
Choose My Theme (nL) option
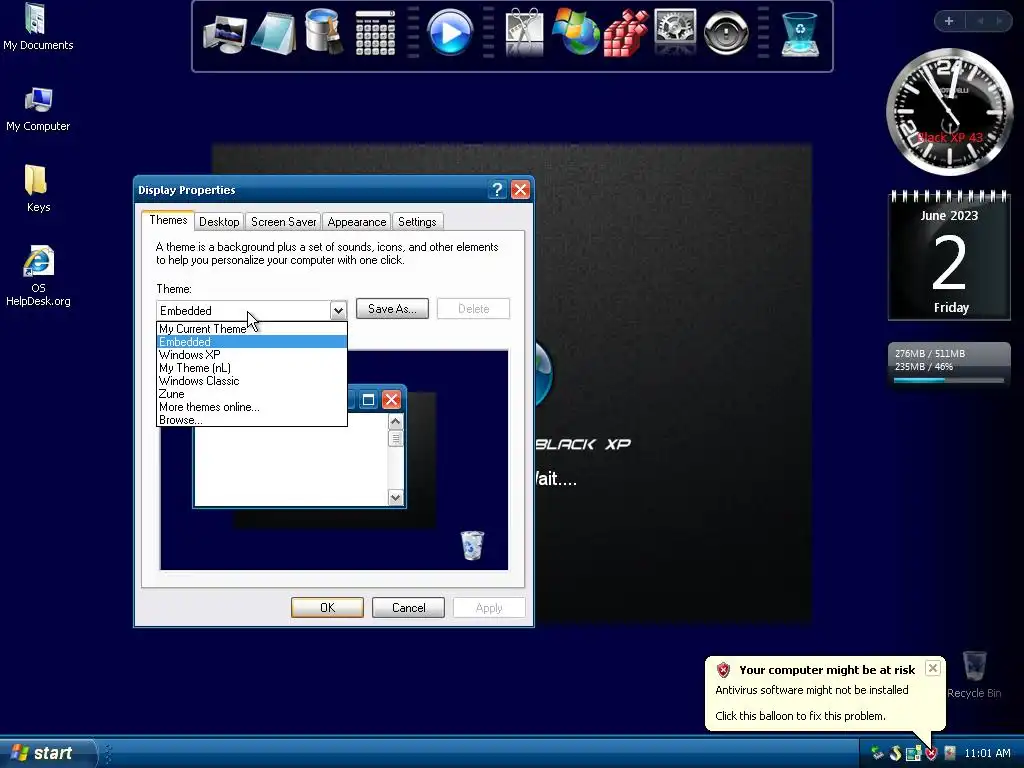251,368
